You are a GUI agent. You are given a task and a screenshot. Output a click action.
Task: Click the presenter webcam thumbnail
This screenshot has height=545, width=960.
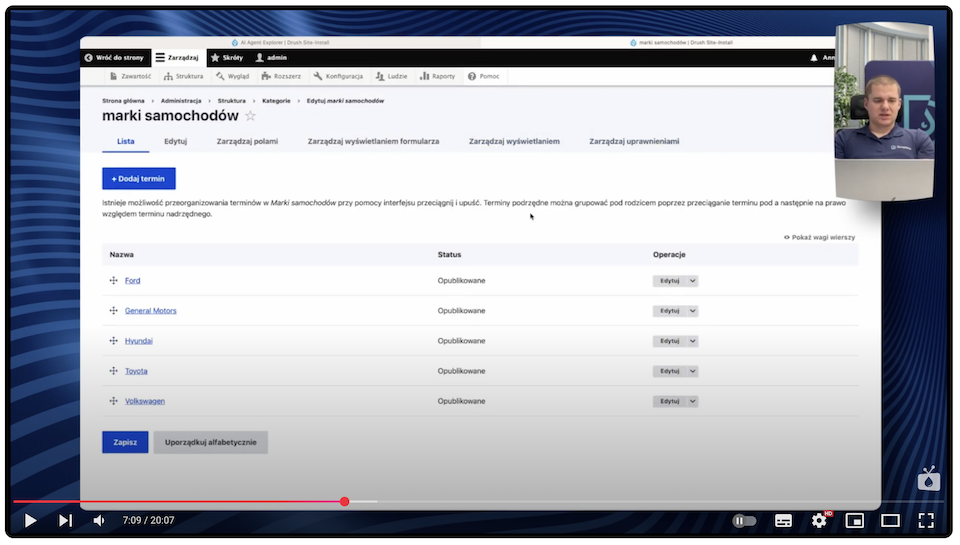click(884, 111)
